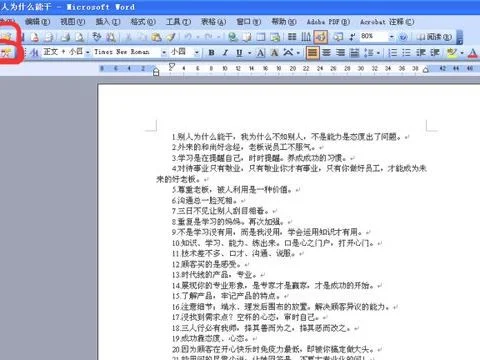The width and height of the screenshot is (480, 360).
Task: Open the Acrobat 注释(C) menu
Action: (387, 22)
